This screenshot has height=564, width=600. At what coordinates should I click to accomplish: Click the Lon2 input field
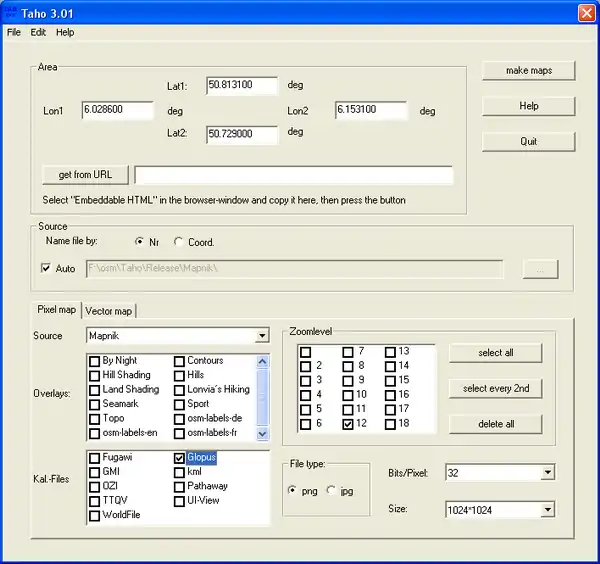click(x=371, y=110)
